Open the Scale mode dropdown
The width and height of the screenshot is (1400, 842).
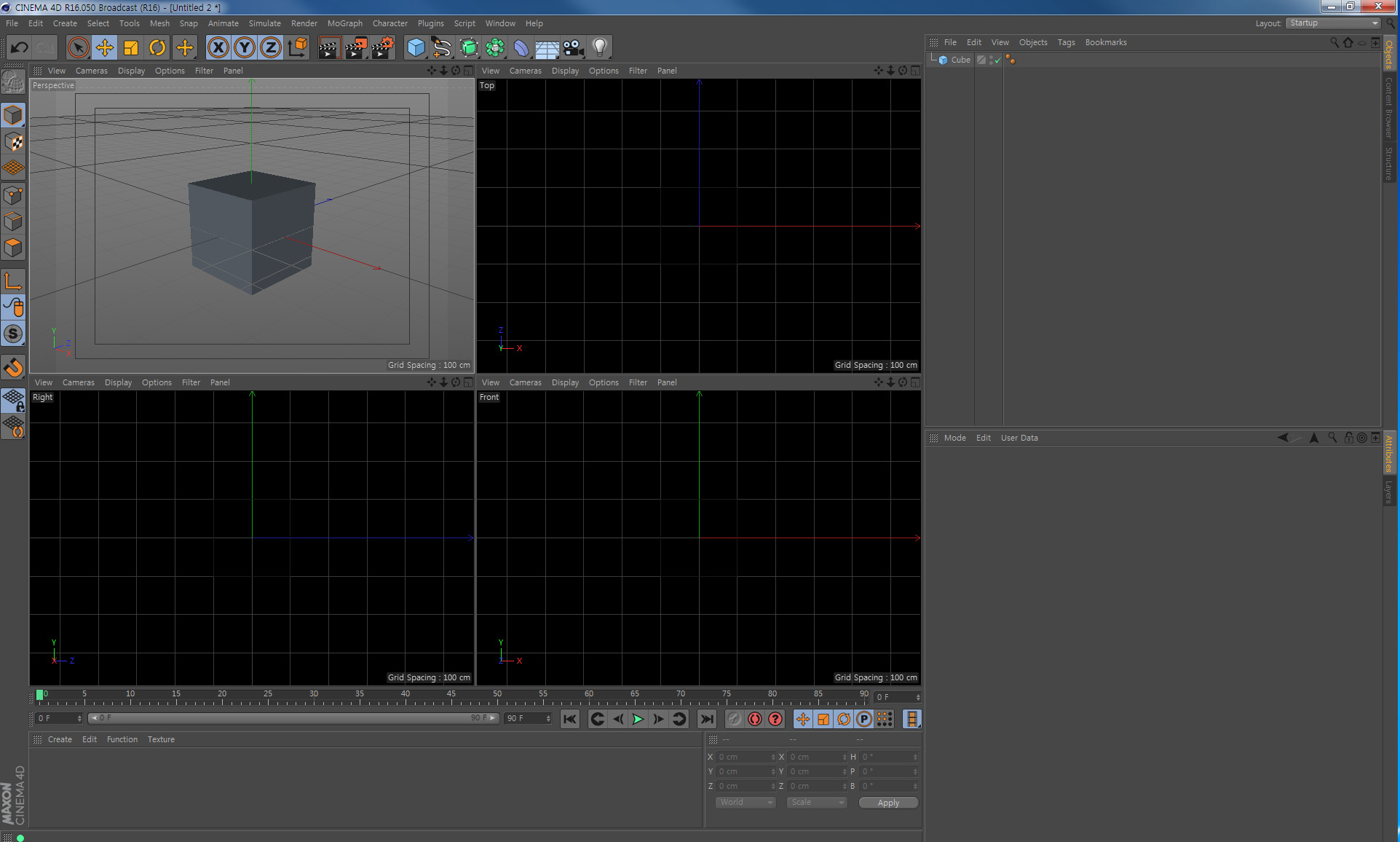coord(817,802)
